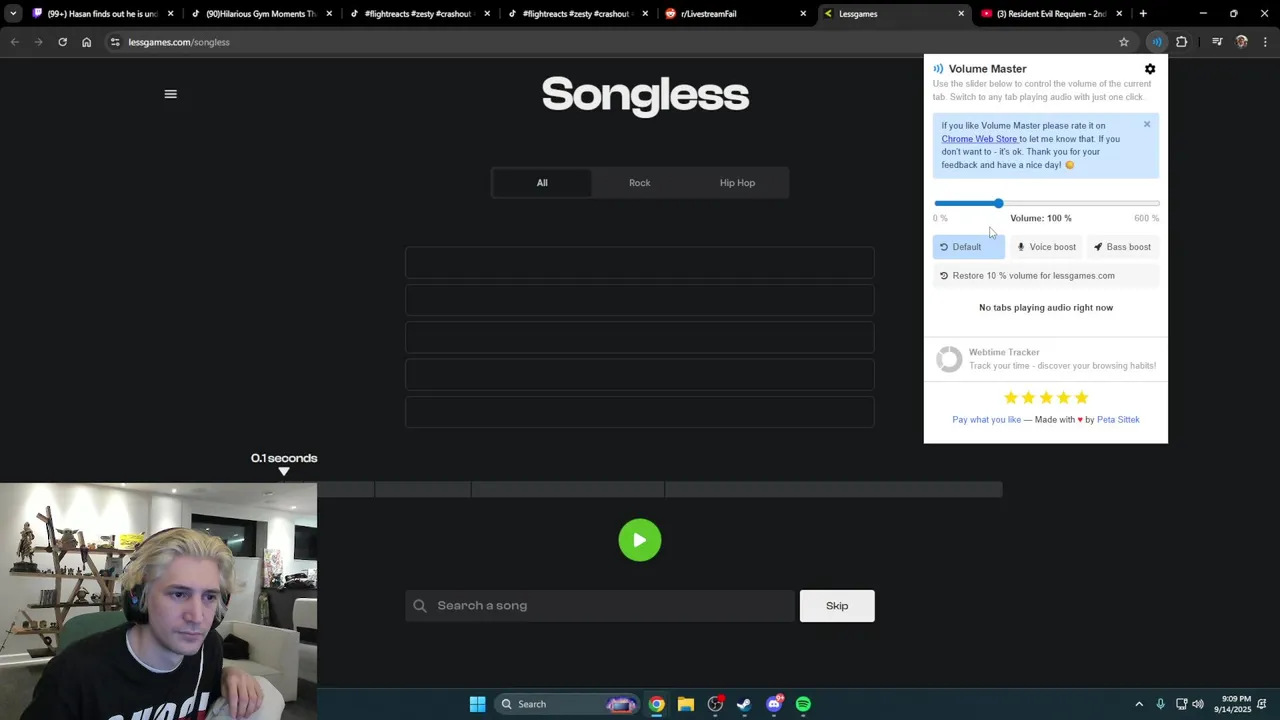Close the Lessgames tab
This screenshot has width=1280, height=720.
click(961, 14)
